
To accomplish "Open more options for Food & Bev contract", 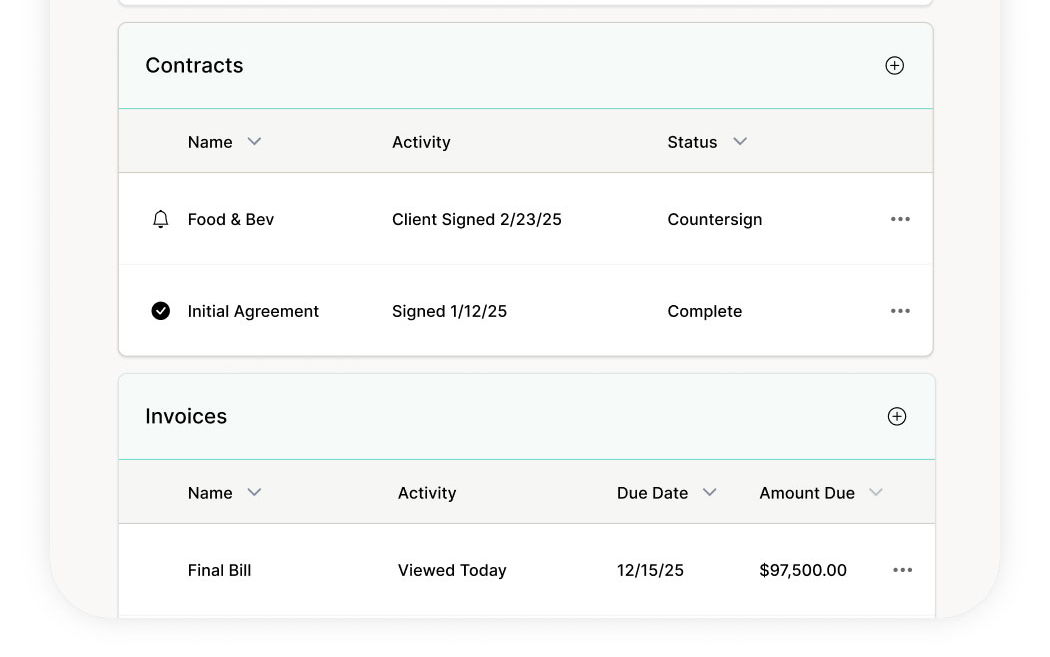I will point(900,220).
